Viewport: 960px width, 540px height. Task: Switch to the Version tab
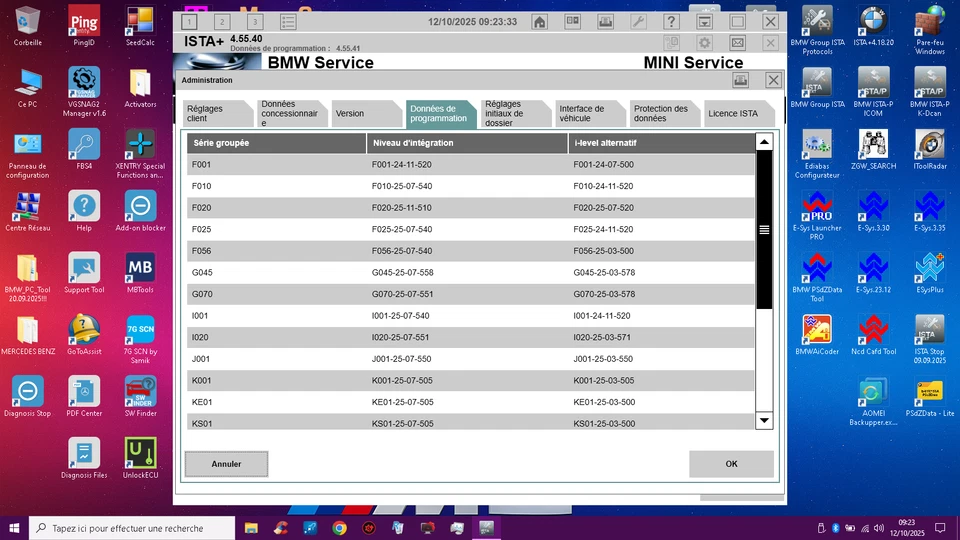pos(366,113)
